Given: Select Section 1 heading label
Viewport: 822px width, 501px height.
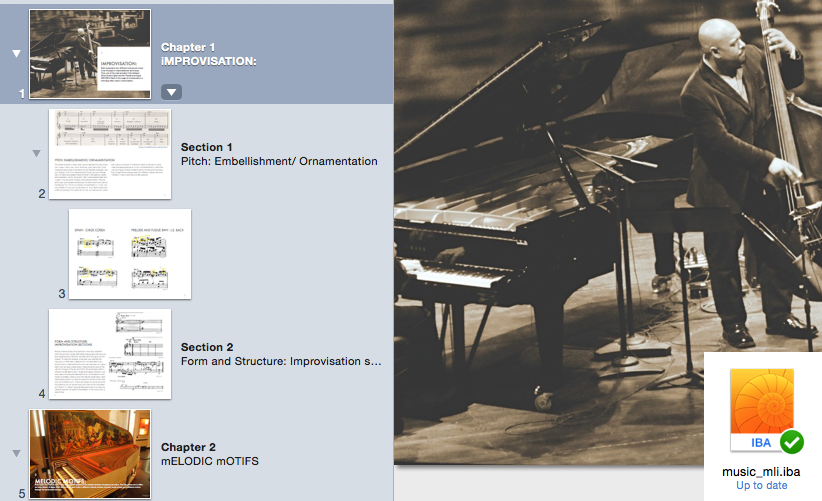Looking at the screenshot, I should [x=207, y=147].
